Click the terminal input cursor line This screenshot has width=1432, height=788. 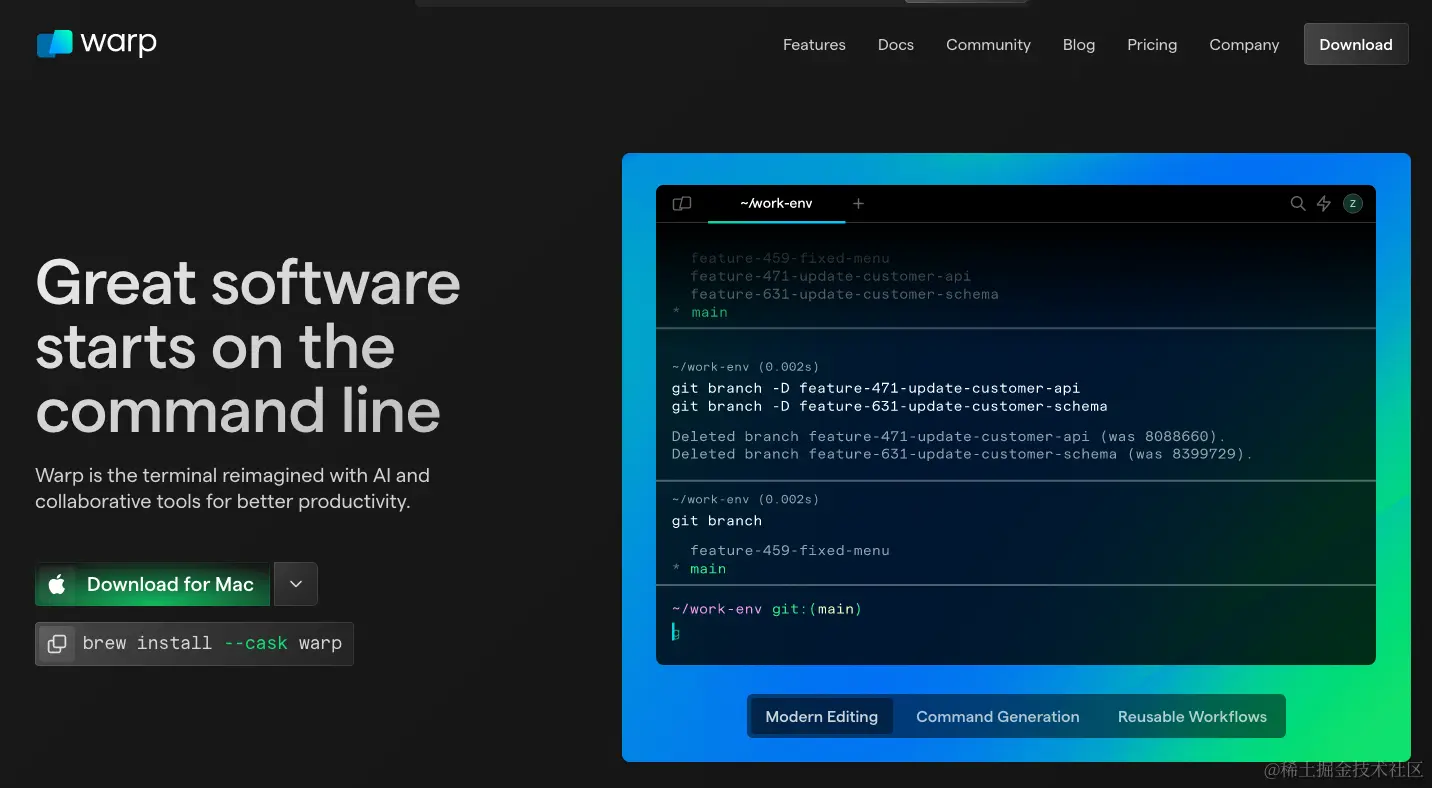click(676, 632)
